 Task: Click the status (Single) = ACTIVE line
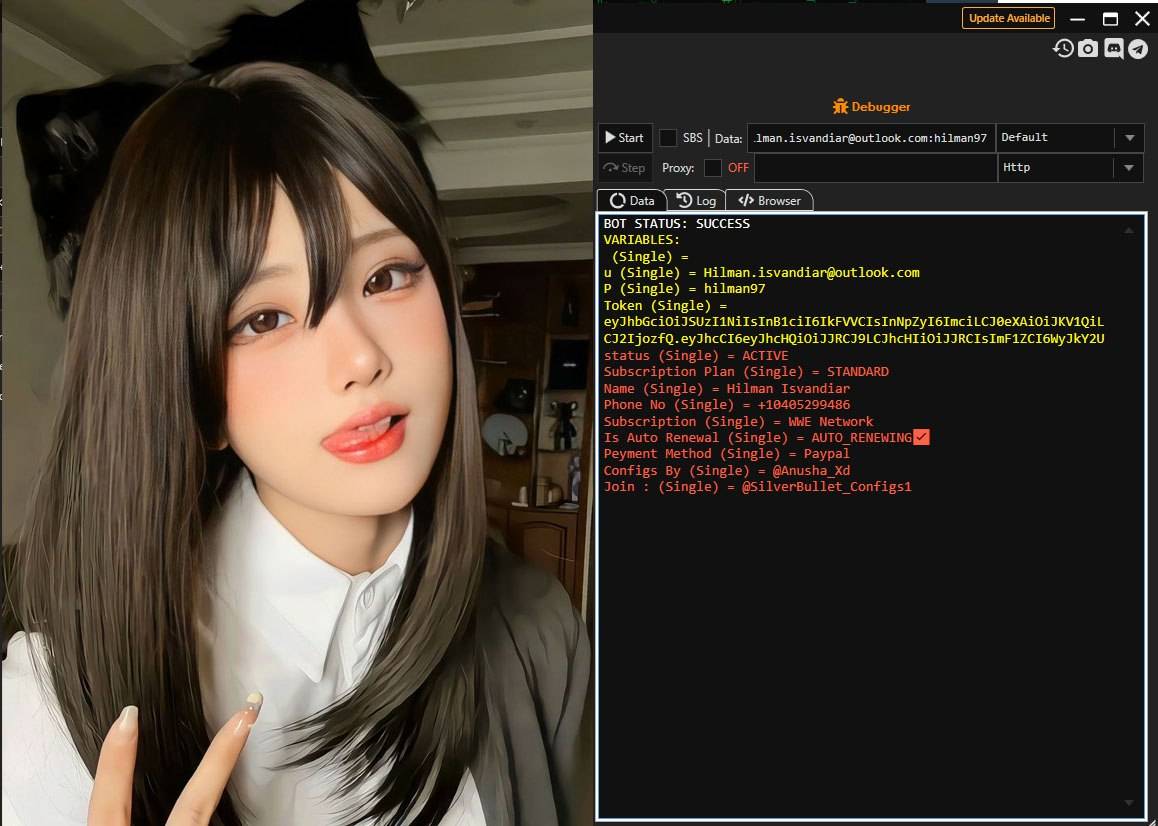(x=696, y=355)
